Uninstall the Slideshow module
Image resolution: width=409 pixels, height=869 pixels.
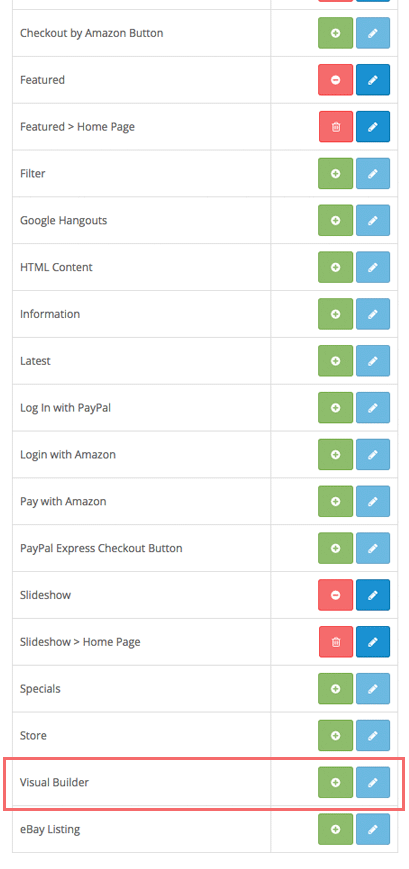(335, 595)
